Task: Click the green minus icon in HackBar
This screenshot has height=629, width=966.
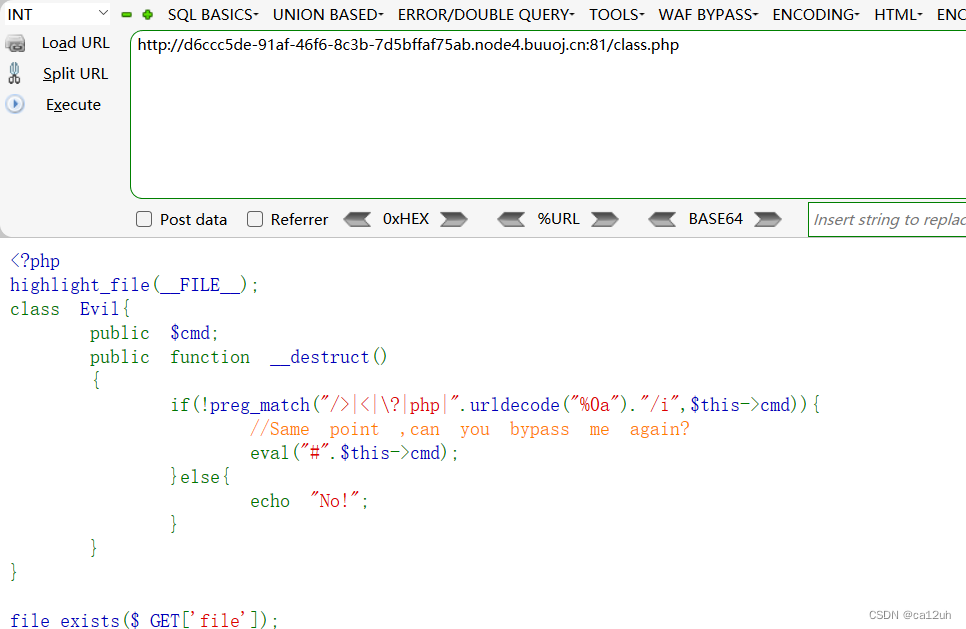Action: 126,14
